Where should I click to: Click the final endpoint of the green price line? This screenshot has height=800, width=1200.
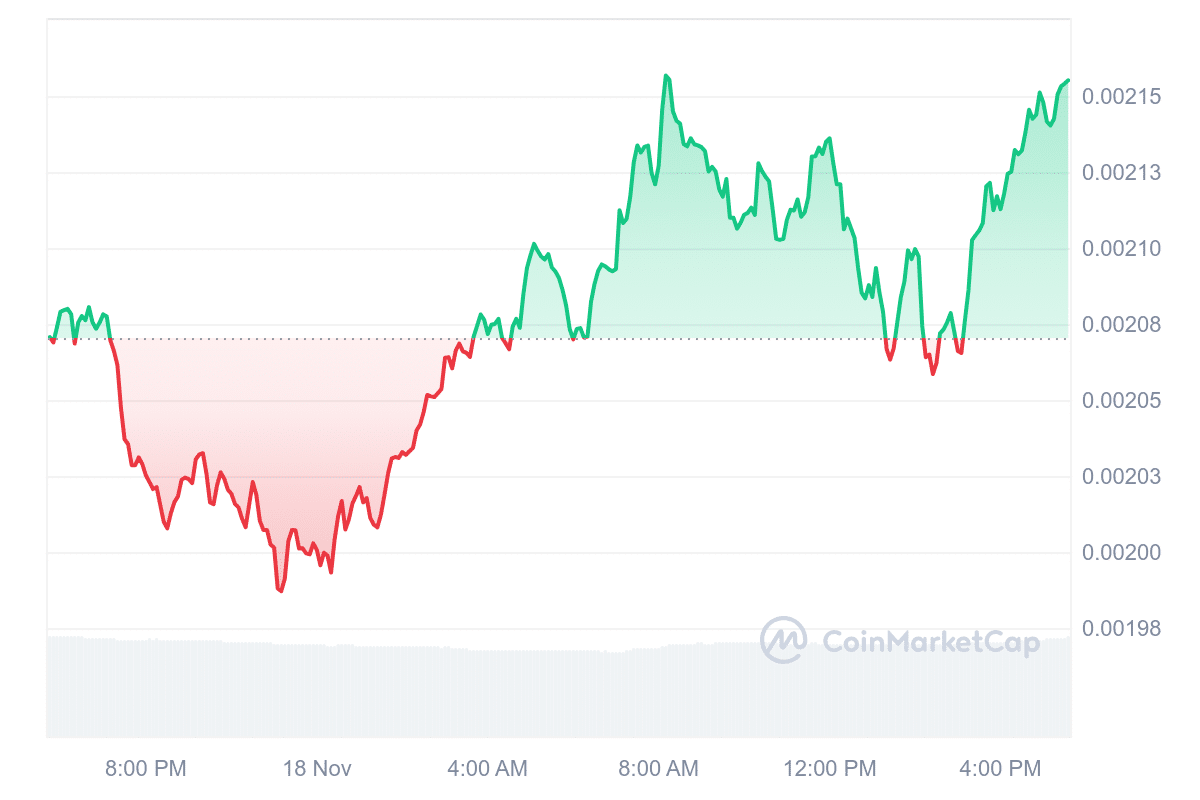1068,80
